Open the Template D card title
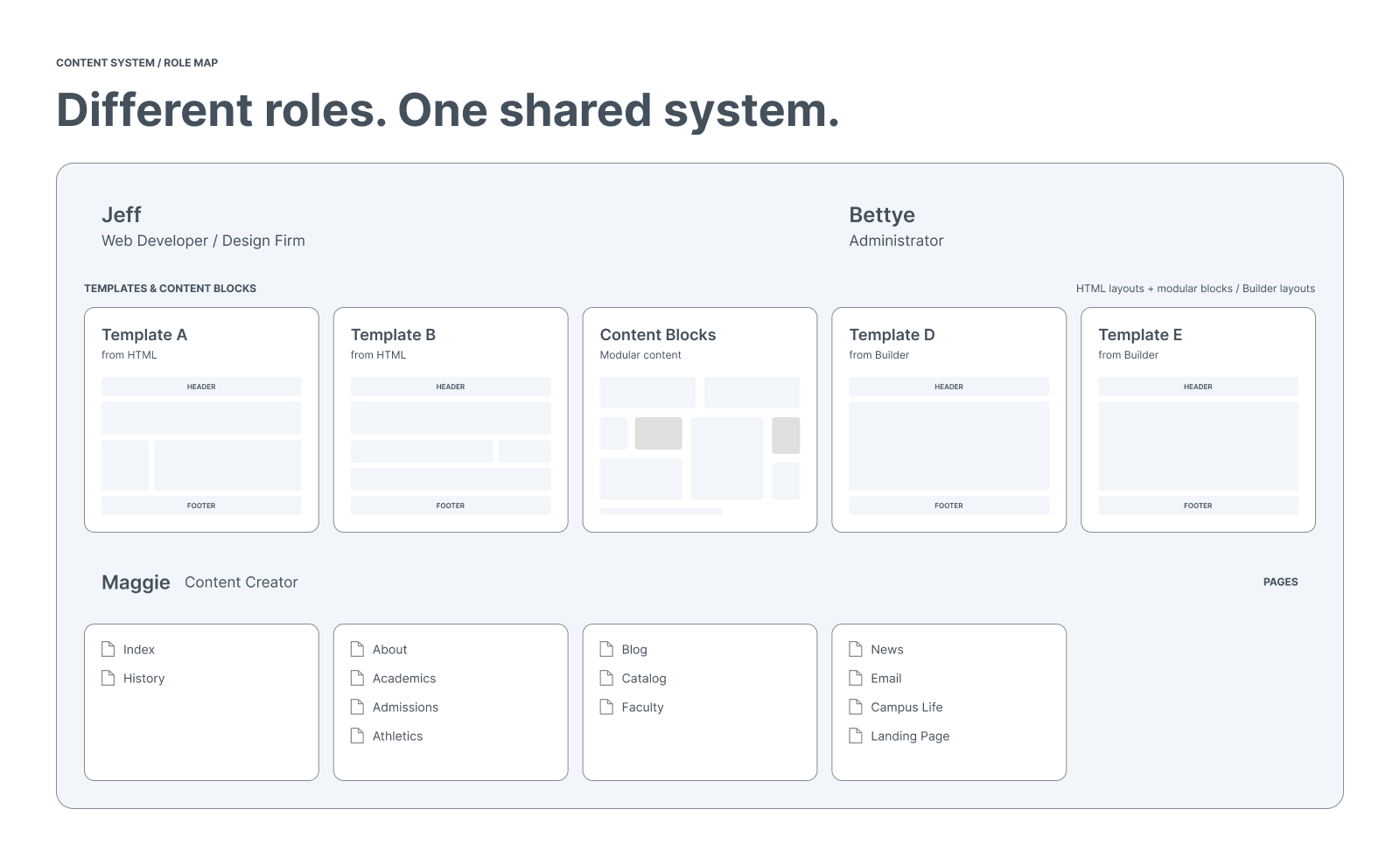The image size is (1400, 865). point(892,335)
